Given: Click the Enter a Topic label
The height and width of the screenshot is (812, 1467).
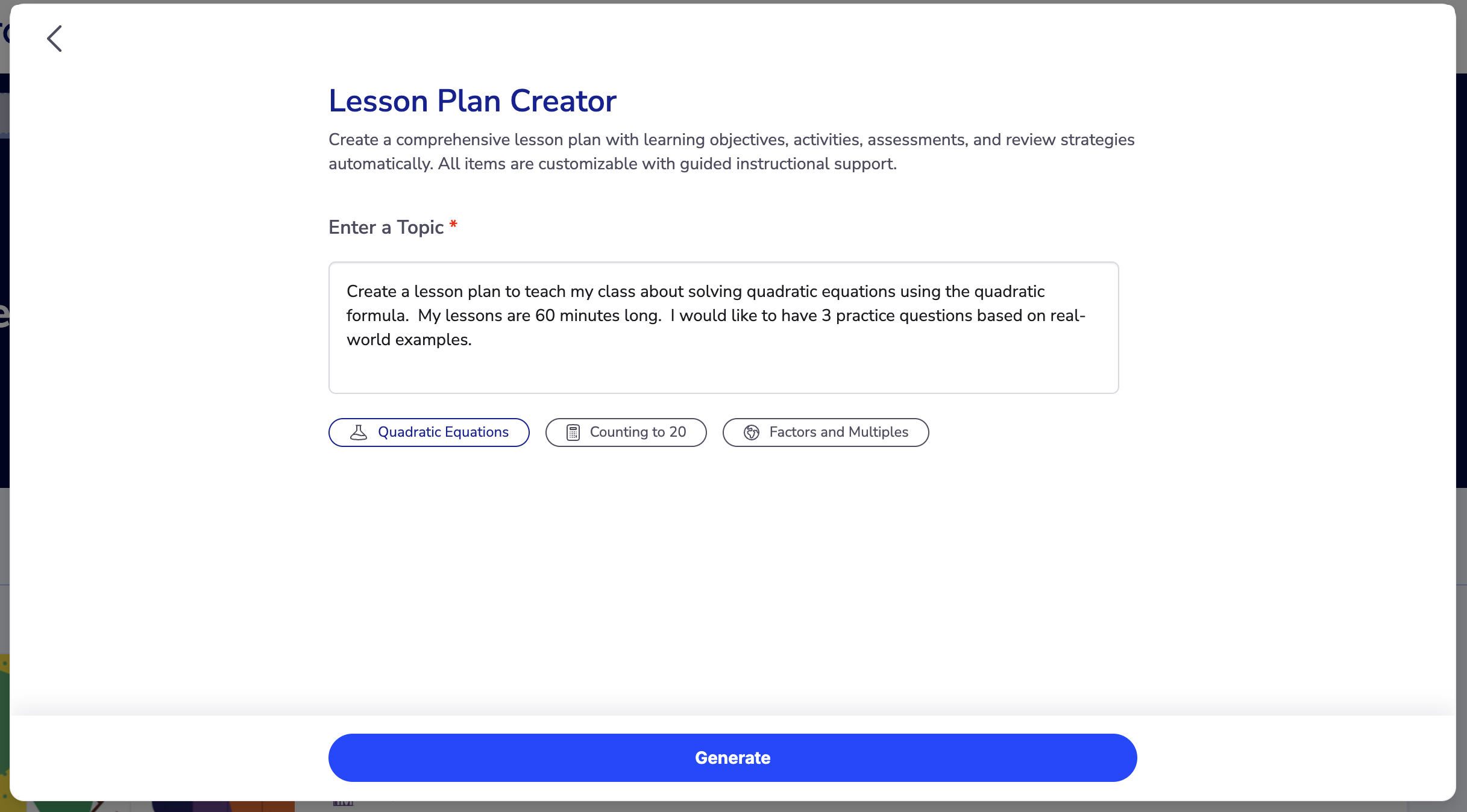Looking at the screenshot, I should pos(386,227).
